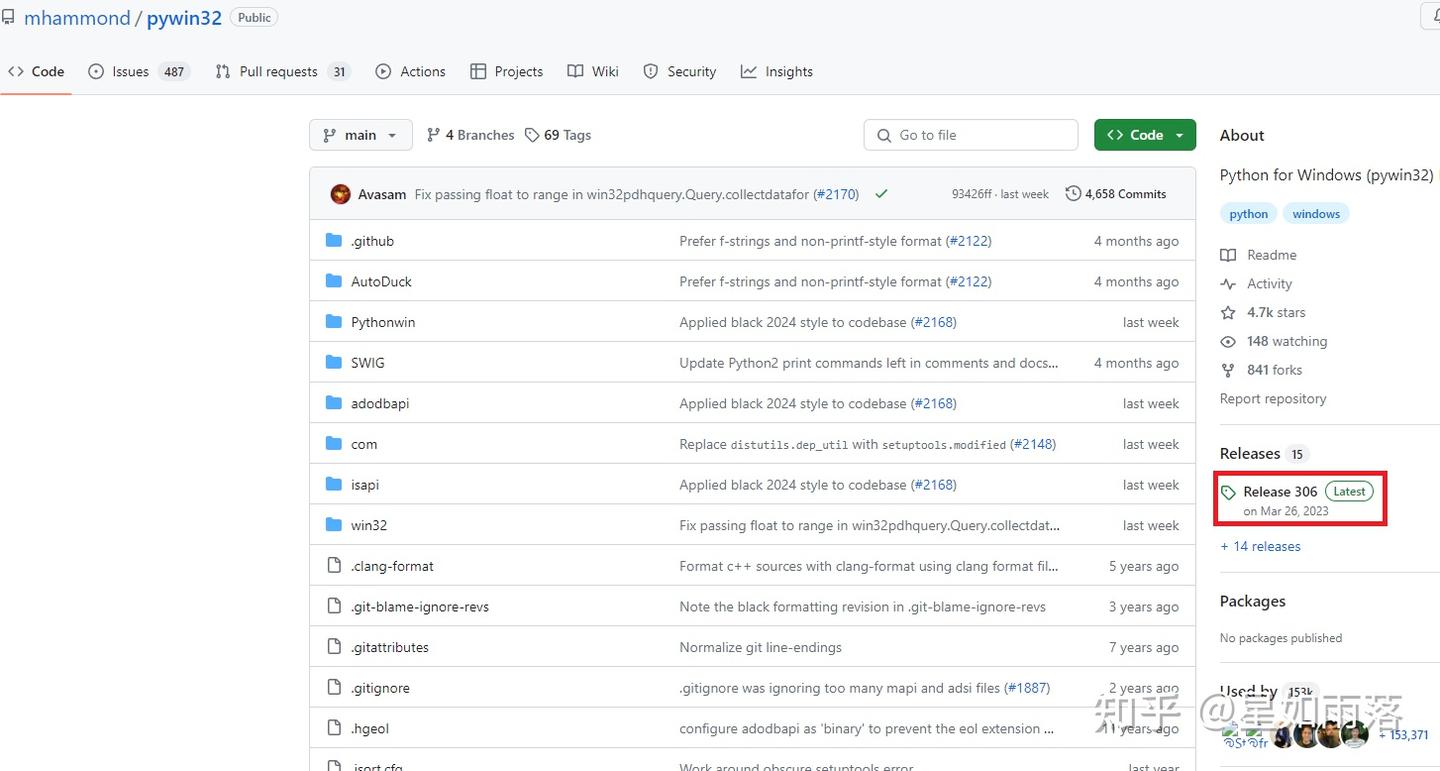Click the win32 folder icon

click(x=334, y=525)
